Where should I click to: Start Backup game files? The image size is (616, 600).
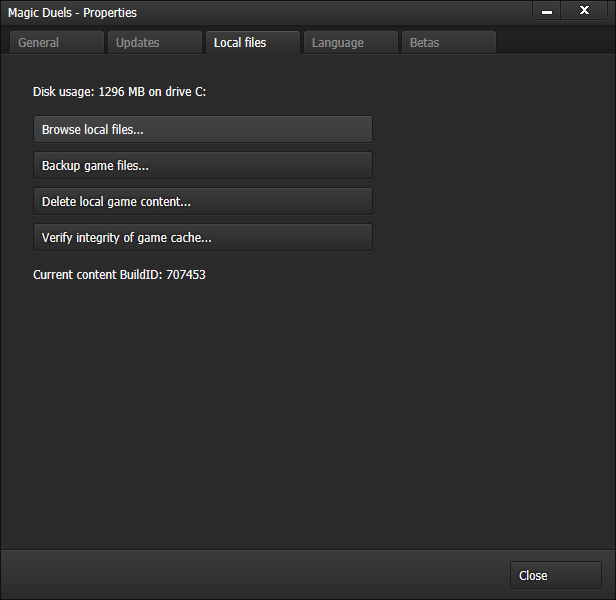coord(203,165)
